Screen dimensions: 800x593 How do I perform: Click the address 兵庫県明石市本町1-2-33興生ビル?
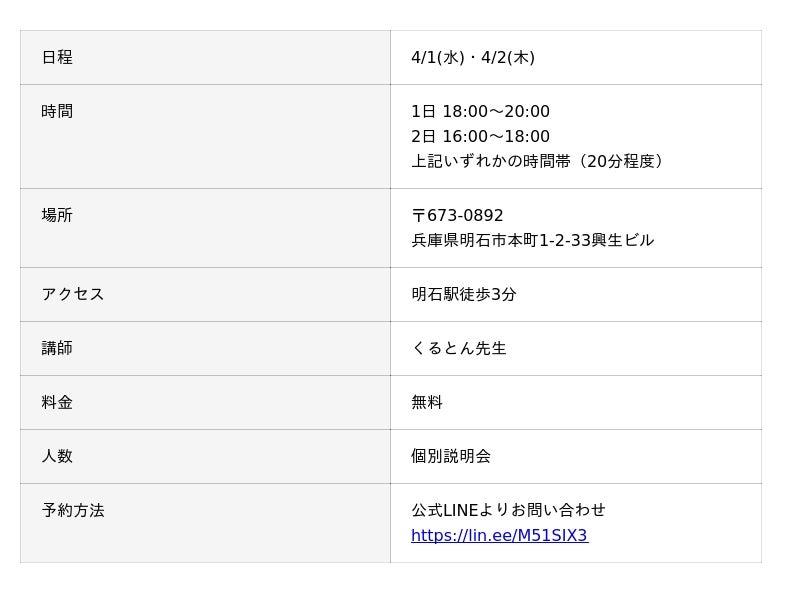(532, 241)
